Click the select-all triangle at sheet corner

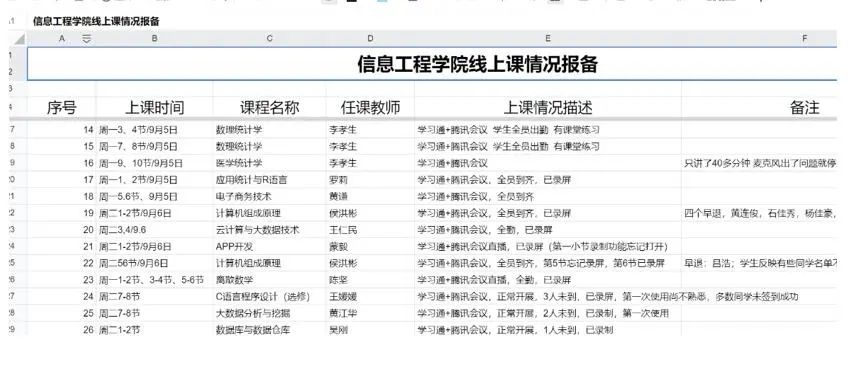pos(19,39)
